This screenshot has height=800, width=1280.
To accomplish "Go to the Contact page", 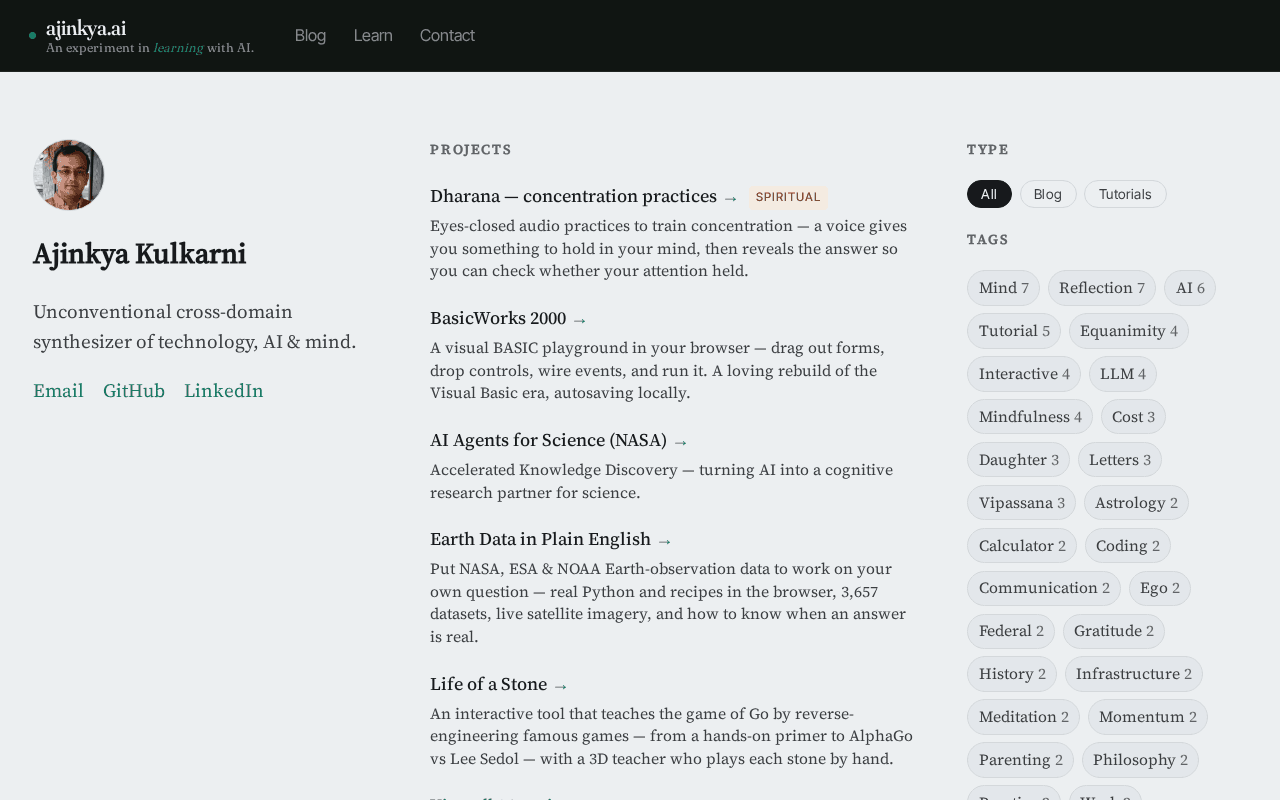I will [447, 36].
